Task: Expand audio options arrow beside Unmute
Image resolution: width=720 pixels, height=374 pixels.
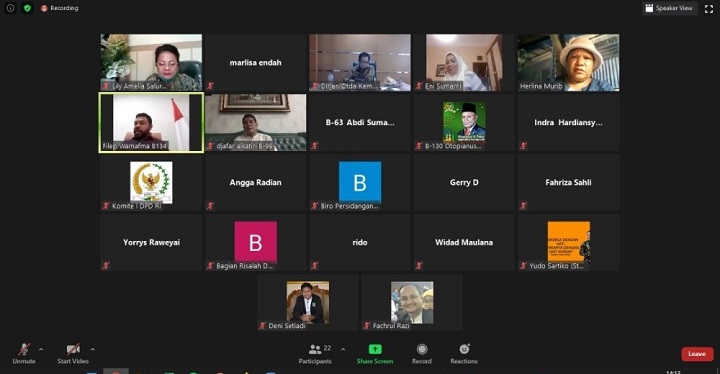Action: (41, 350)
